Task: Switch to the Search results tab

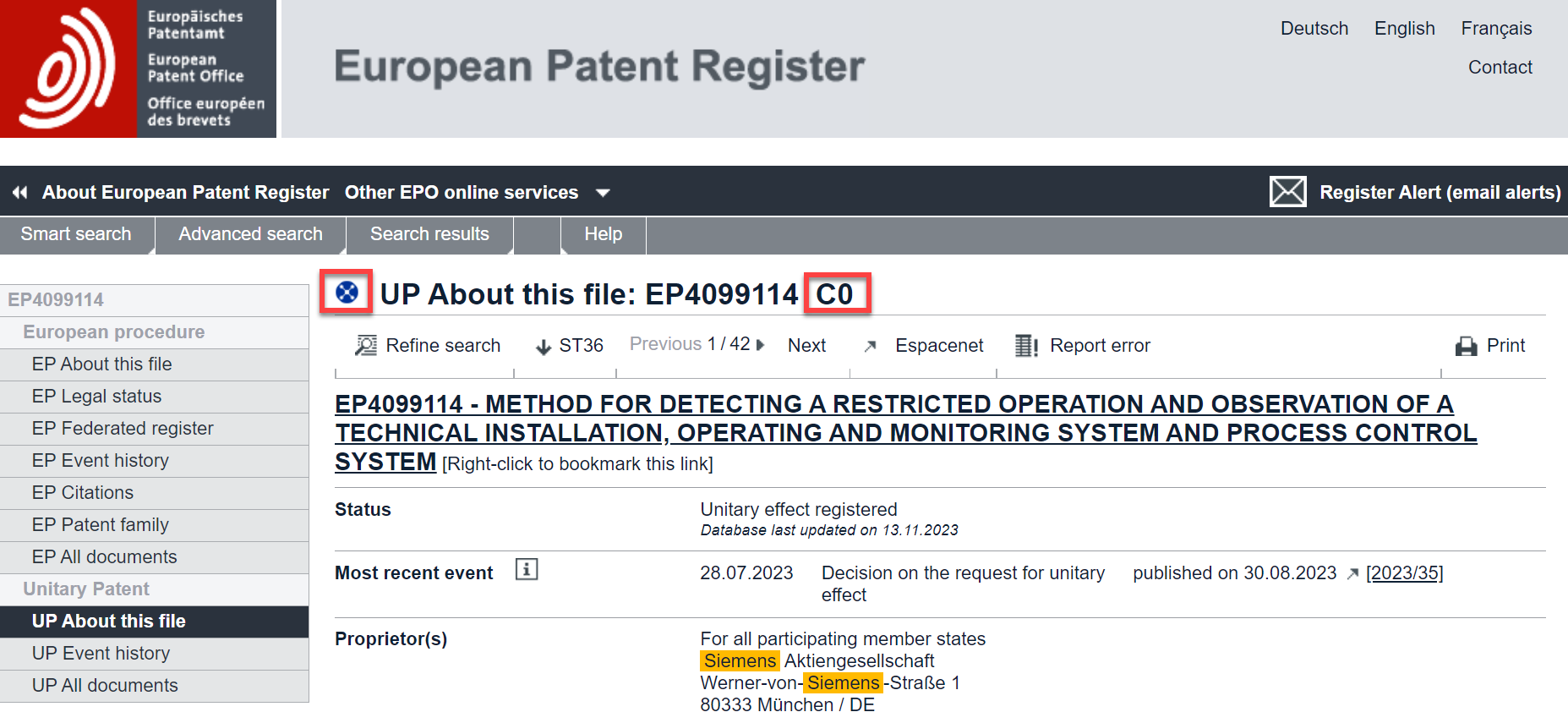Action: click(x=429, y=234)
